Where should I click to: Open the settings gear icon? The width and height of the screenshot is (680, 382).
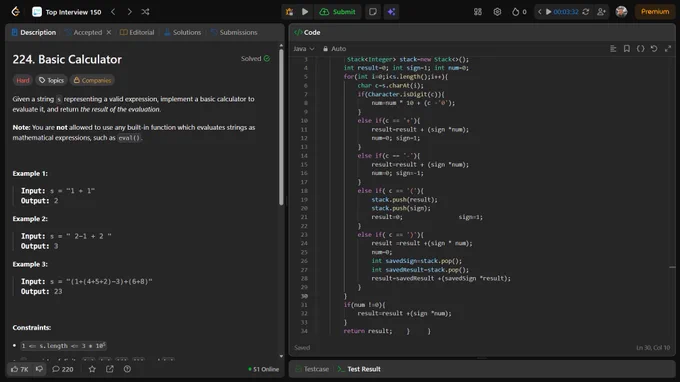click(x=497, y=12)
